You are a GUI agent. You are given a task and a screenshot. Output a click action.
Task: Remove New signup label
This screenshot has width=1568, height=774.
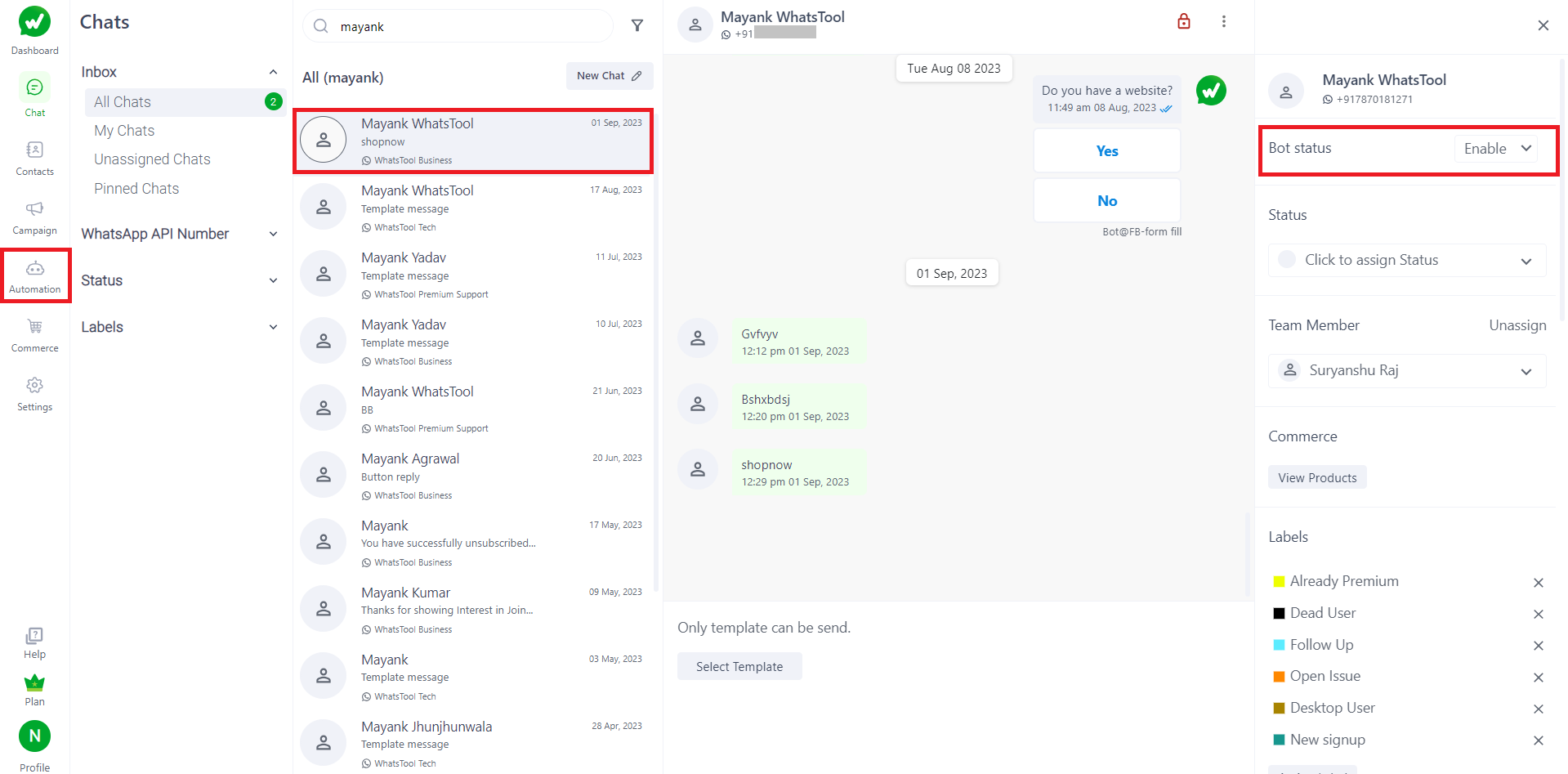click(x=1538, y=740)
